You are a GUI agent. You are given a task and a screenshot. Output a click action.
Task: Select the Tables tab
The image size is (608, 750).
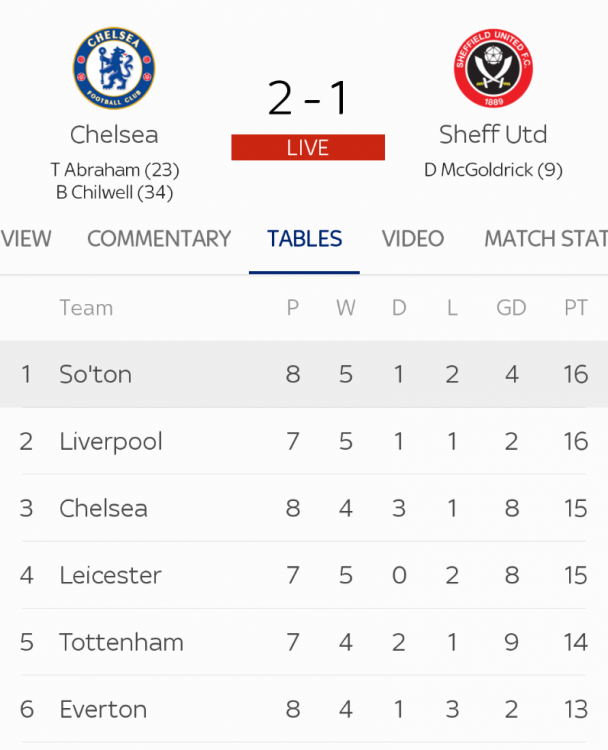pos(305,239)
